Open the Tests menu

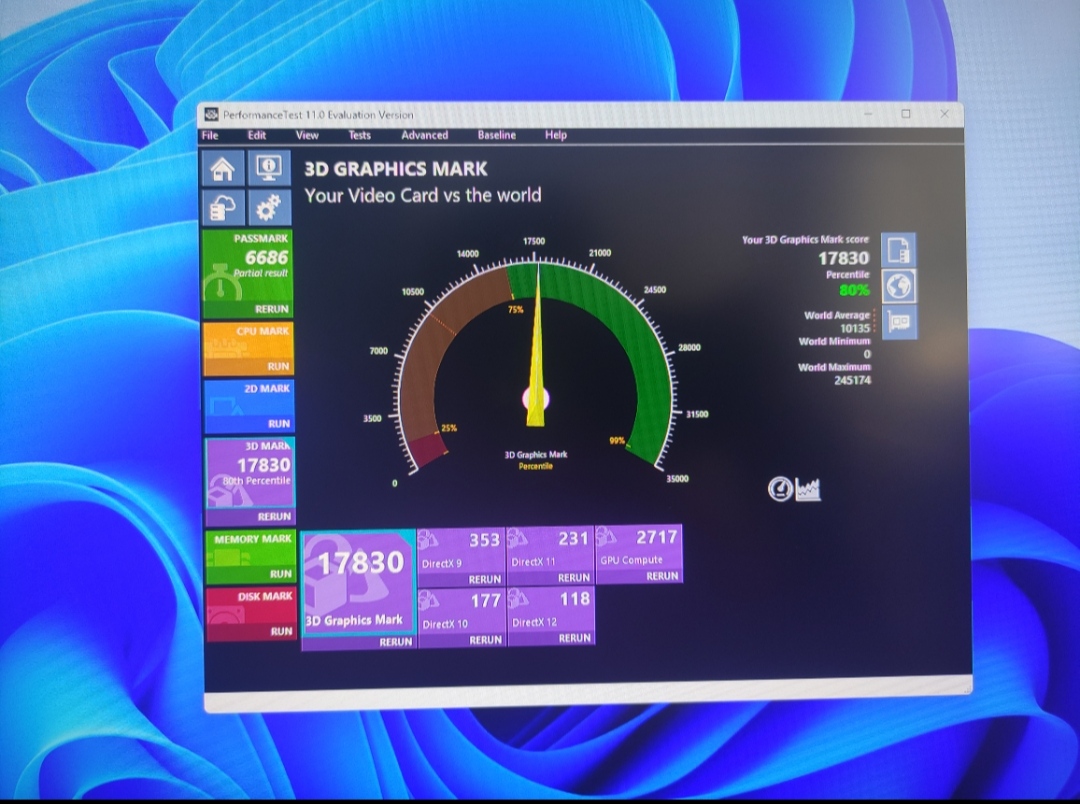tap(360, 135)
